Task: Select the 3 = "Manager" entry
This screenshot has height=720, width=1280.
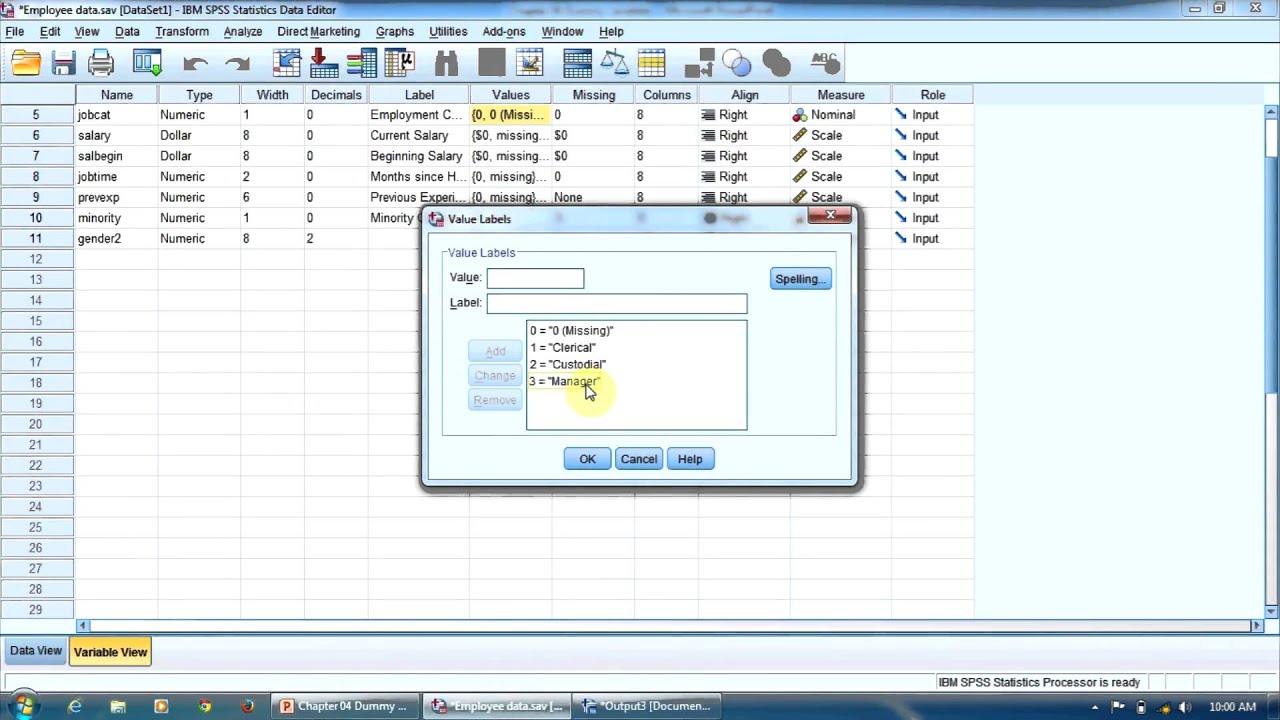Action: click(564, 382)
